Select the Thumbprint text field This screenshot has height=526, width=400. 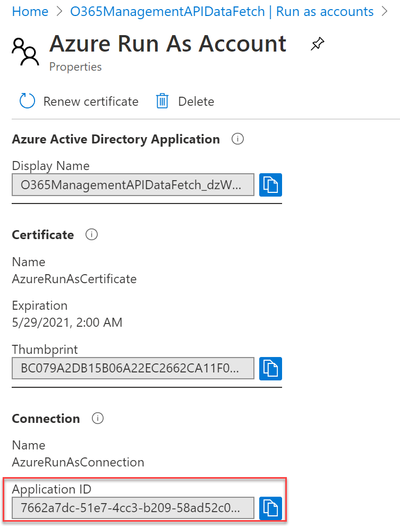(x=133, y=368)
